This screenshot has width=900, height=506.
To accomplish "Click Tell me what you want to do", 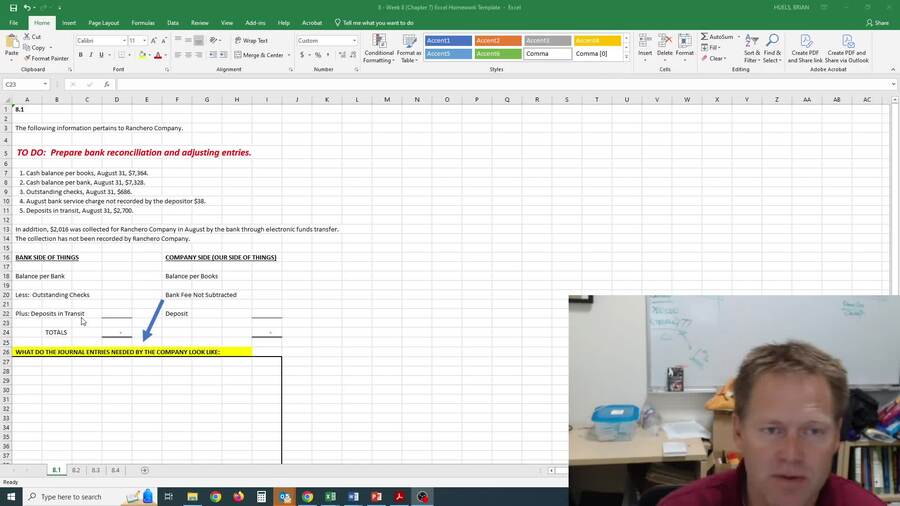I will pyautogui.click(x=374, y=23).
